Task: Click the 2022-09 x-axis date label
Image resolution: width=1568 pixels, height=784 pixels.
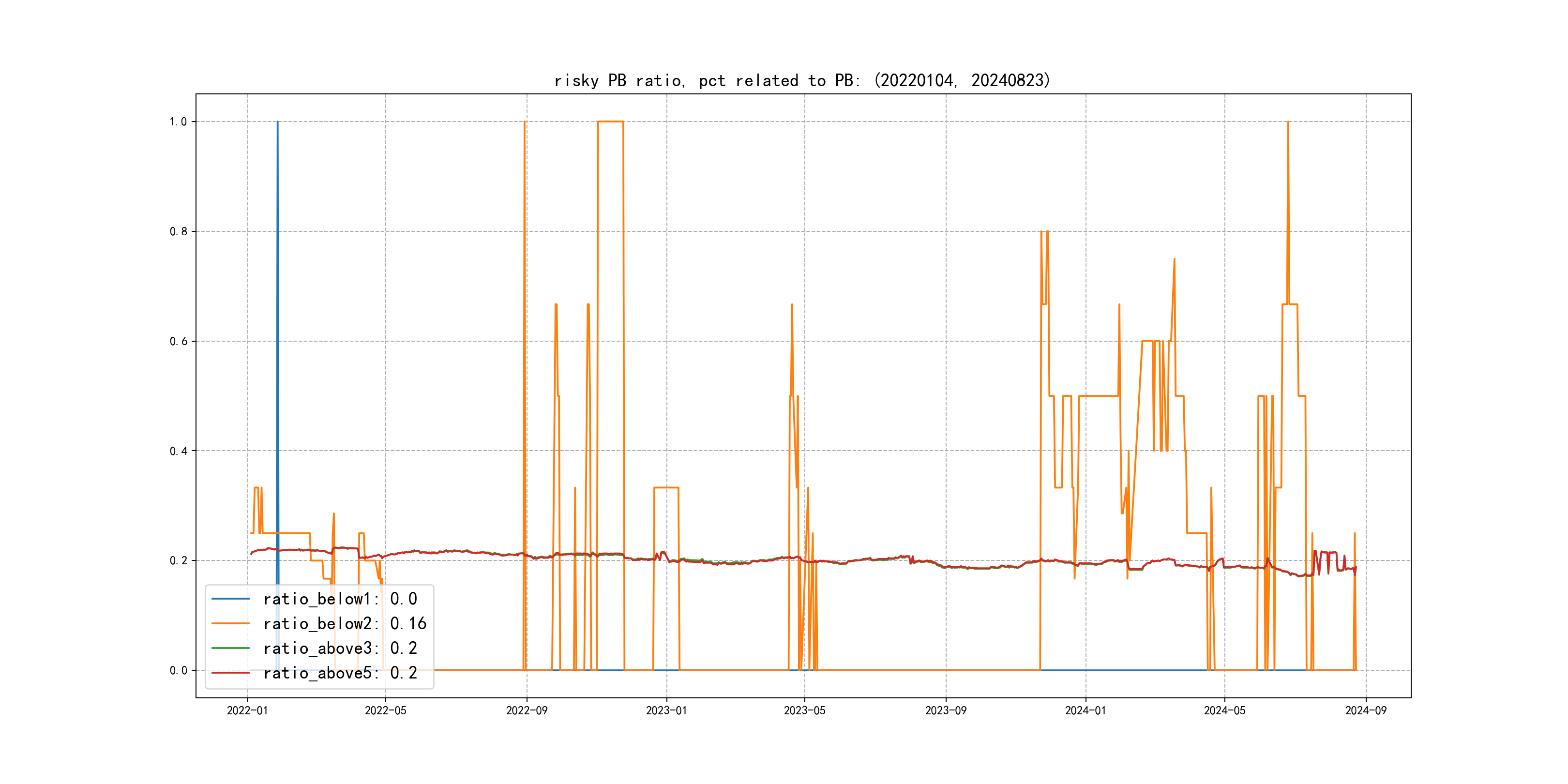Action: click(x=527, y=710)
